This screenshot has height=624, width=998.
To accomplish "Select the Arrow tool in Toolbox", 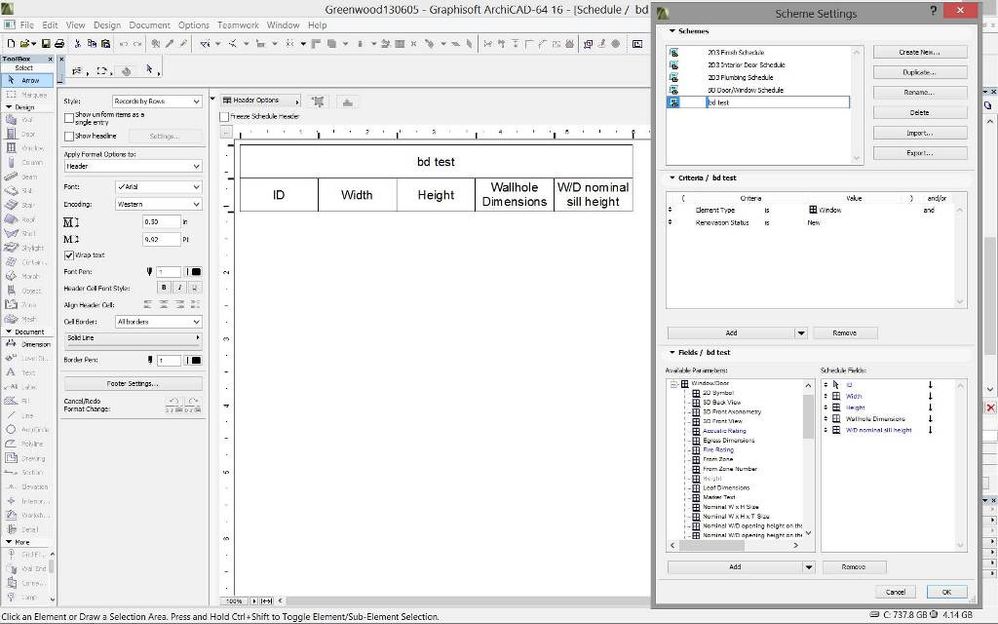I will 27,79.
